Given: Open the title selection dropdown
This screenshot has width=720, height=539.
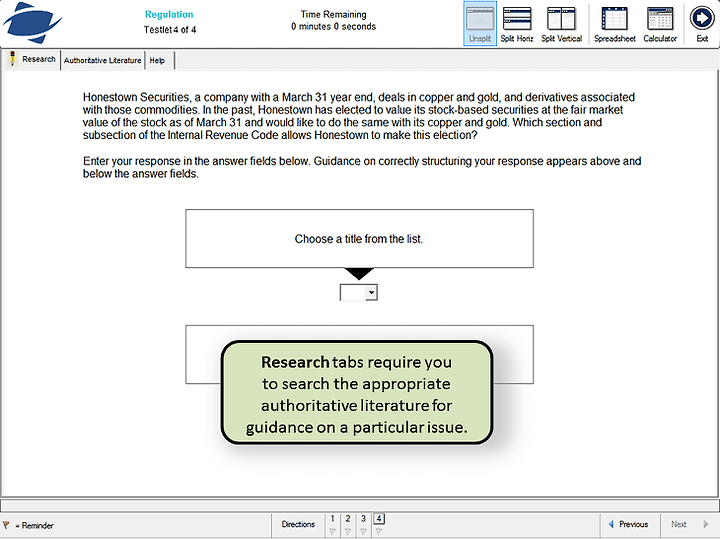Looking at the screenshot, I should click(x=359, y=292).
